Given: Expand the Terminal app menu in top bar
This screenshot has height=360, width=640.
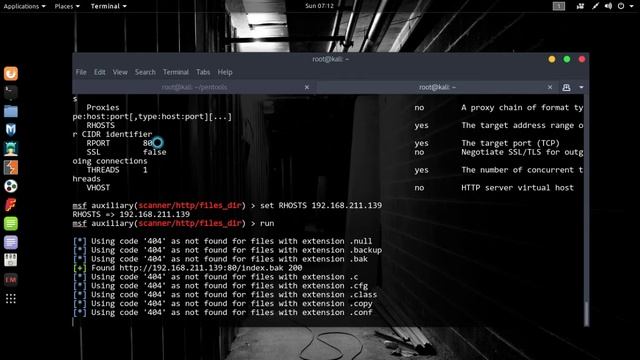Looking at the screenshot, I should pos(109,6).
